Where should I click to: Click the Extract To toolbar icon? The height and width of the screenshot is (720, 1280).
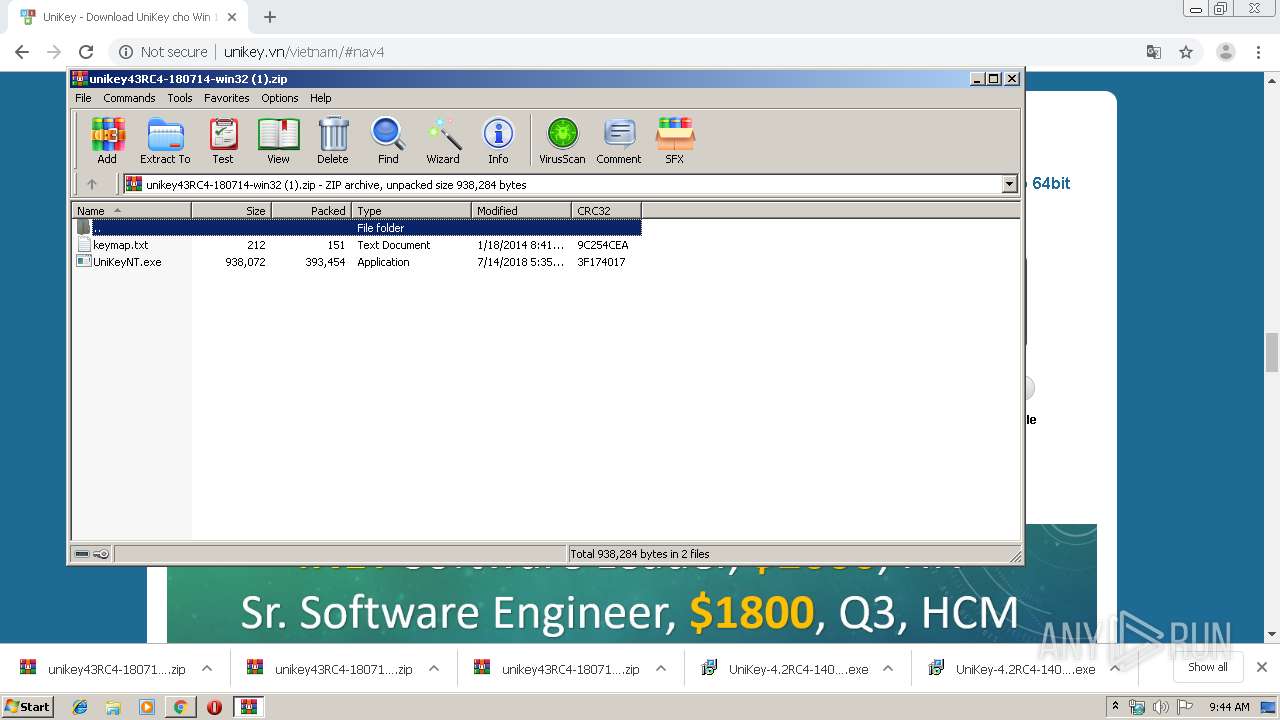click(165, 140)
